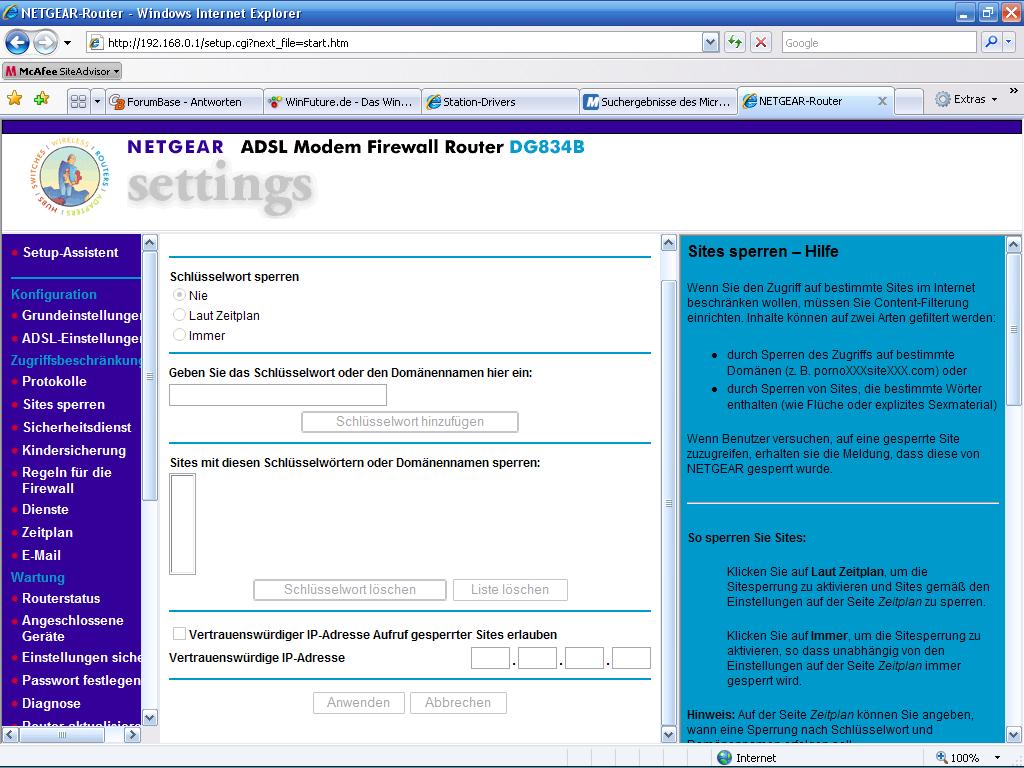Open the tab list dropdown arrow

click(x=97, y=101)
